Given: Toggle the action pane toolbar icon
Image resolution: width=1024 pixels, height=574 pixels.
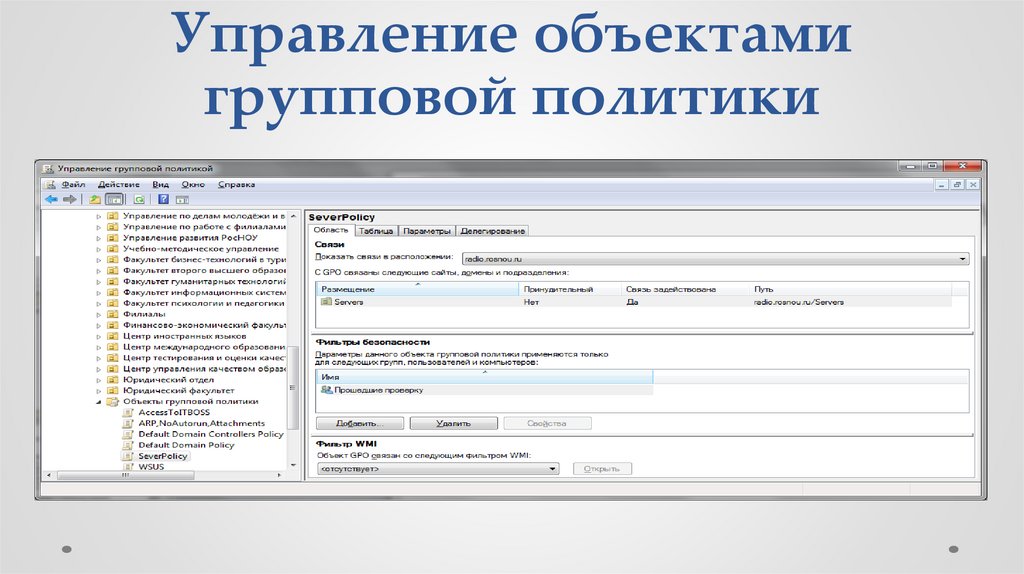Looking at the screenshot, I should pyautogui.click(x=182, y=199).
